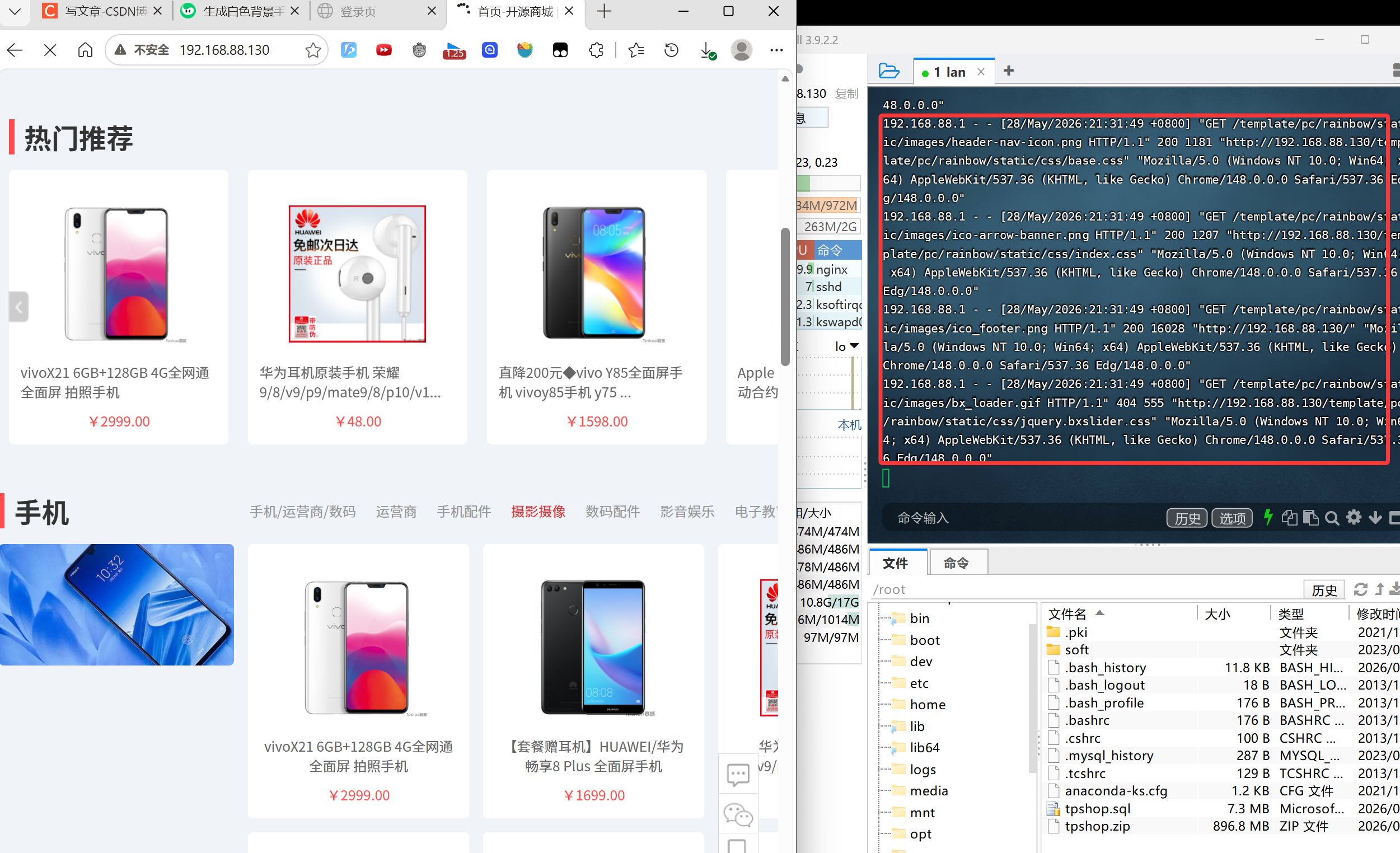Switch to the 文件 panel tab

[896, 563]
